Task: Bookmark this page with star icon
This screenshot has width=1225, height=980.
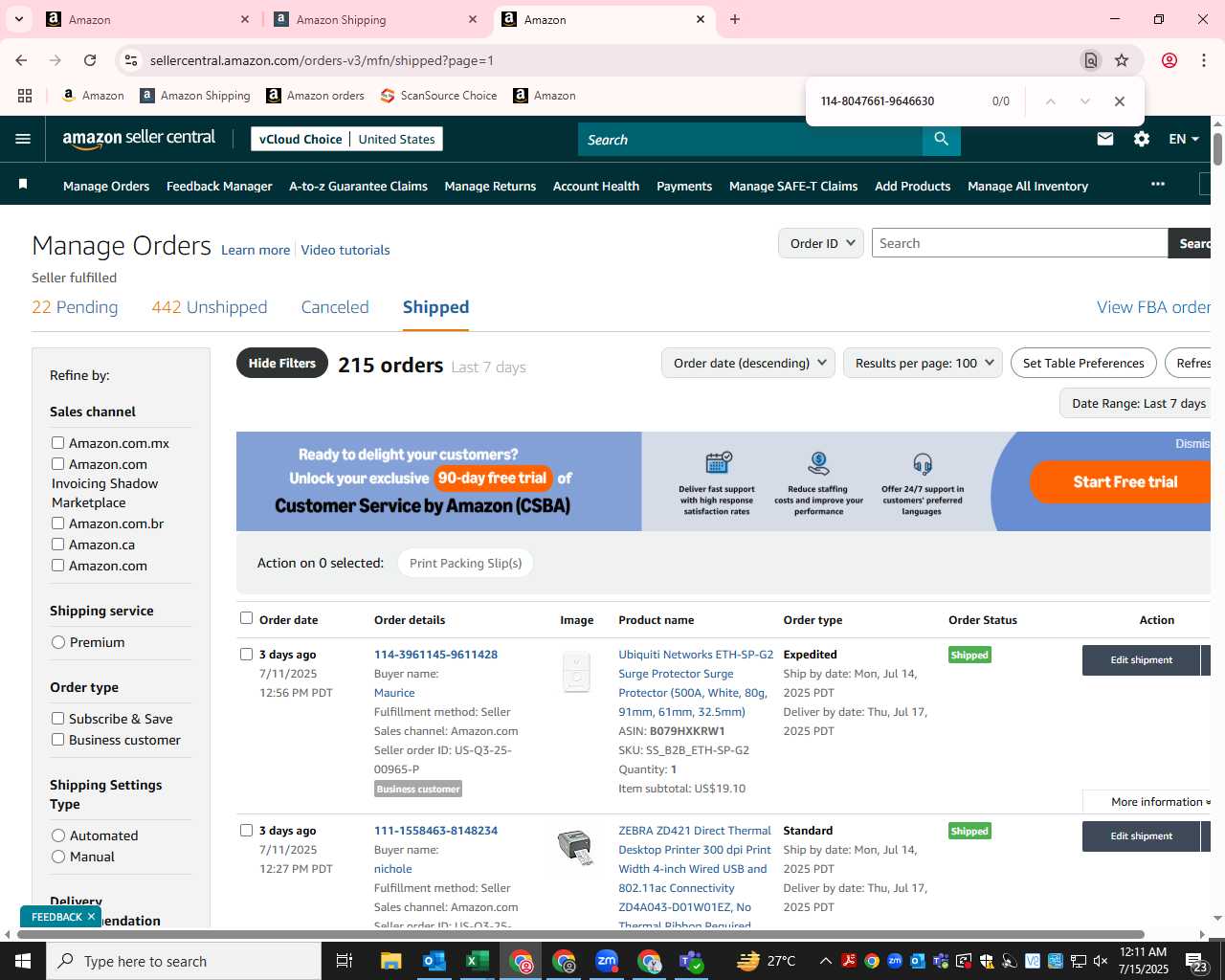Action: (x=1122, y=60)
